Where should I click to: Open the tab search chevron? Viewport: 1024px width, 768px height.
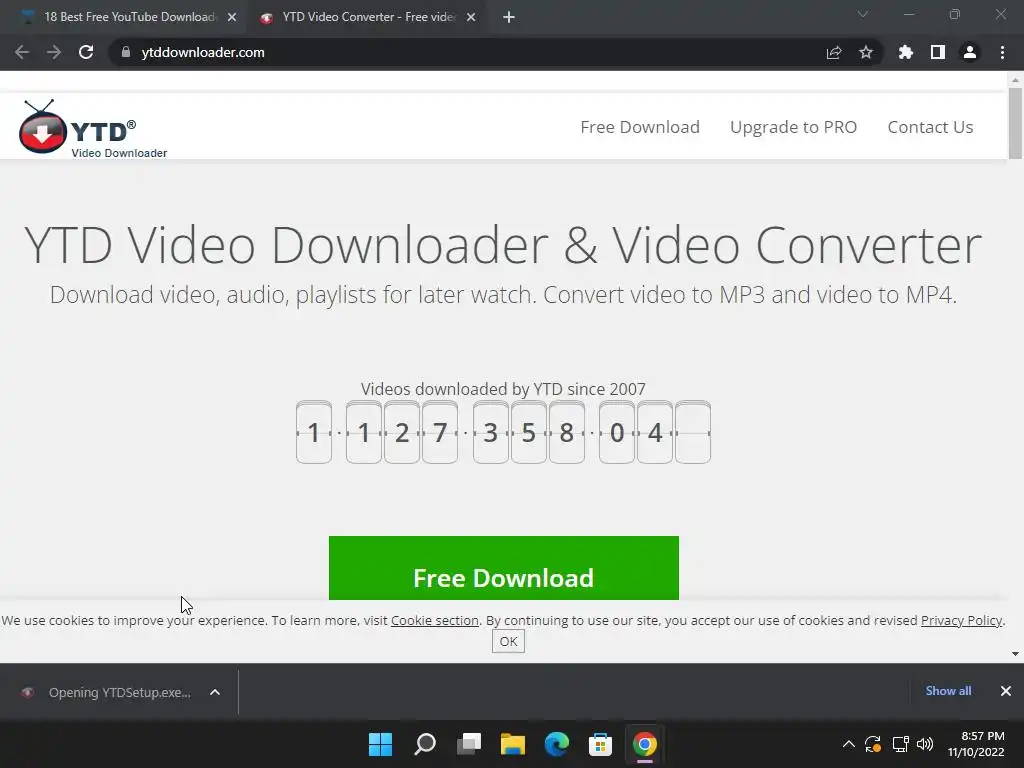point(863,14)
